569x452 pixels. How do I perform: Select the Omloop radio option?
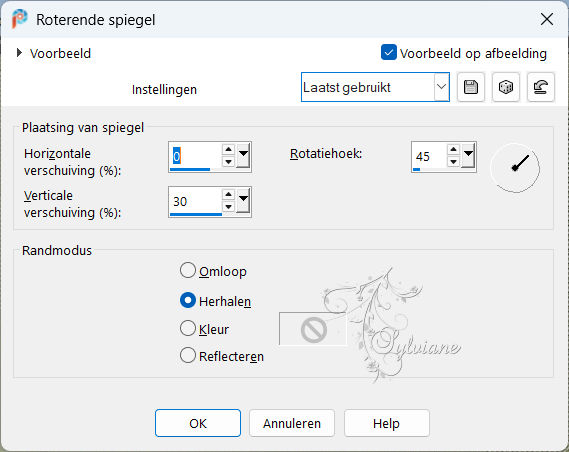(188, 271)
